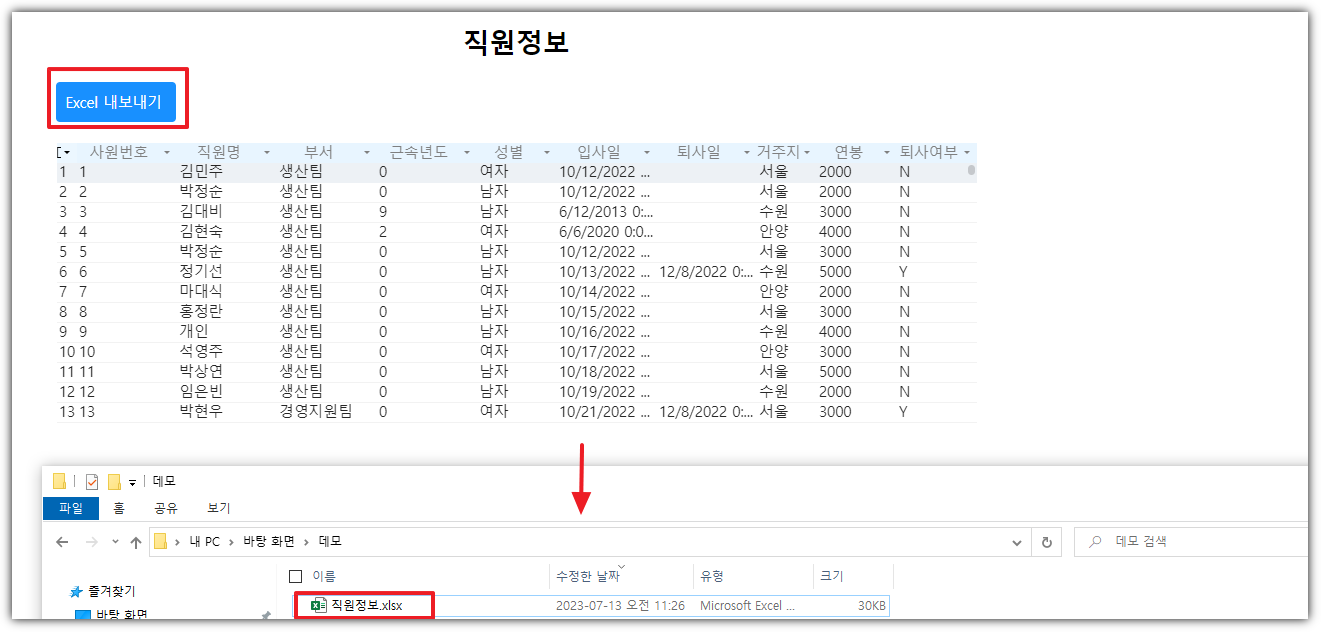The image size is (1321, 632).
Task: Expand the address bar history dropdown
Action: [1017, 542]
